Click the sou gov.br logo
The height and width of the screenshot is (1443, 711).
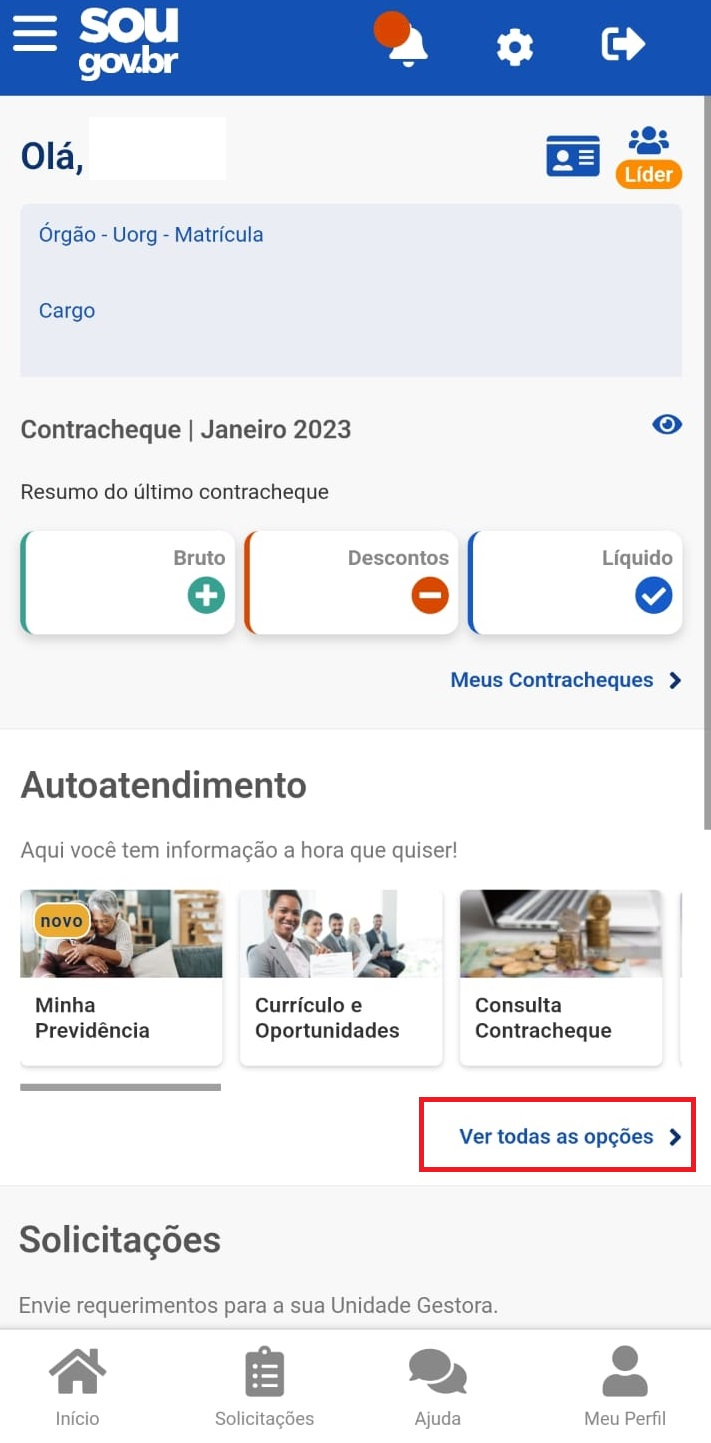click(129, 44)
